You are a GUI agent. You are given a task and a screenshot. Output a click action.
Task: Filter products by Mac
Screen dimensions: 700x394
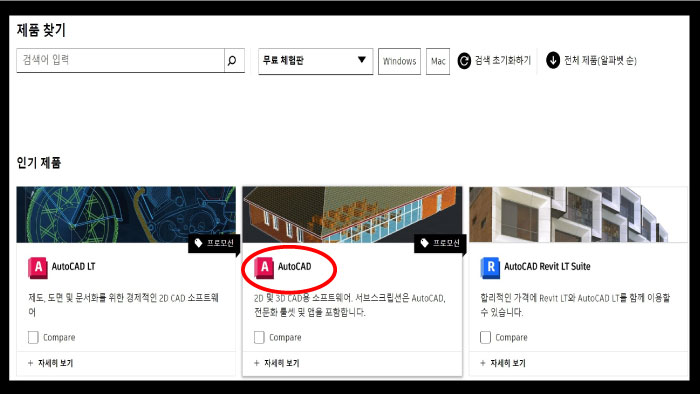point(438,61)
